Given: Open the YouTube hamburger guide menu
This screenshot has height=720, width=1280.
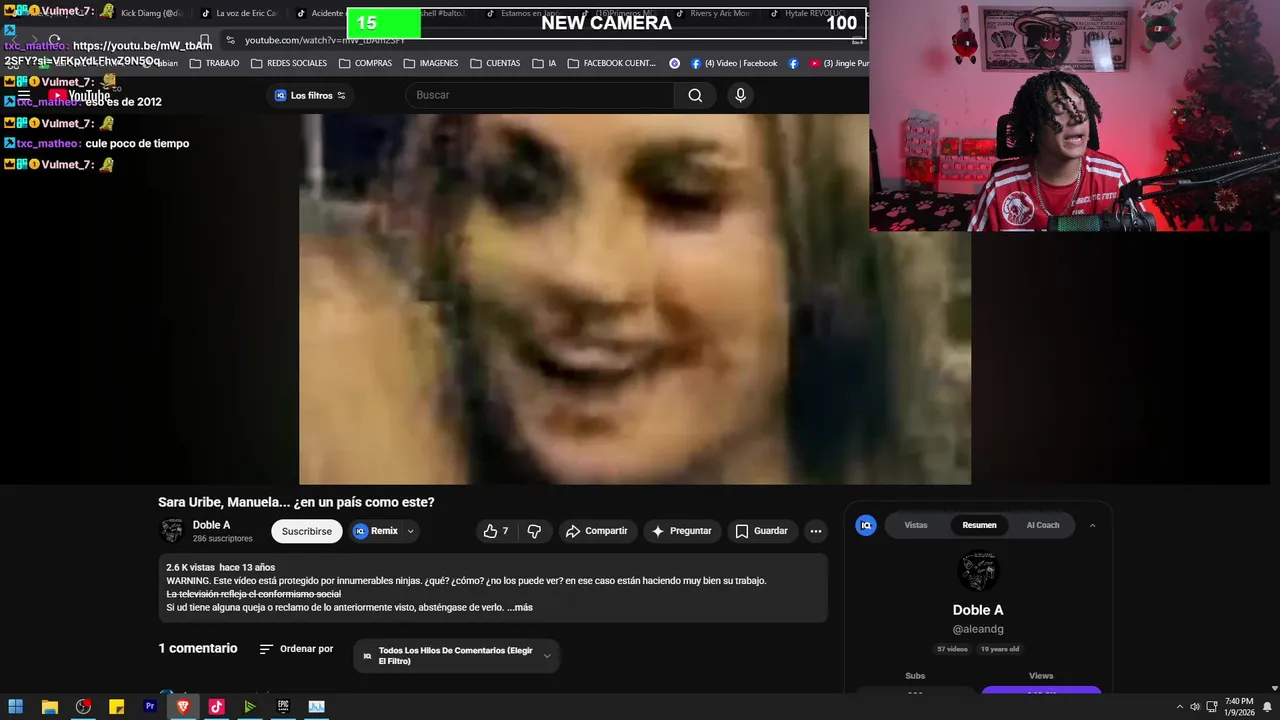Looking at the screenshot, I should 24,96.
